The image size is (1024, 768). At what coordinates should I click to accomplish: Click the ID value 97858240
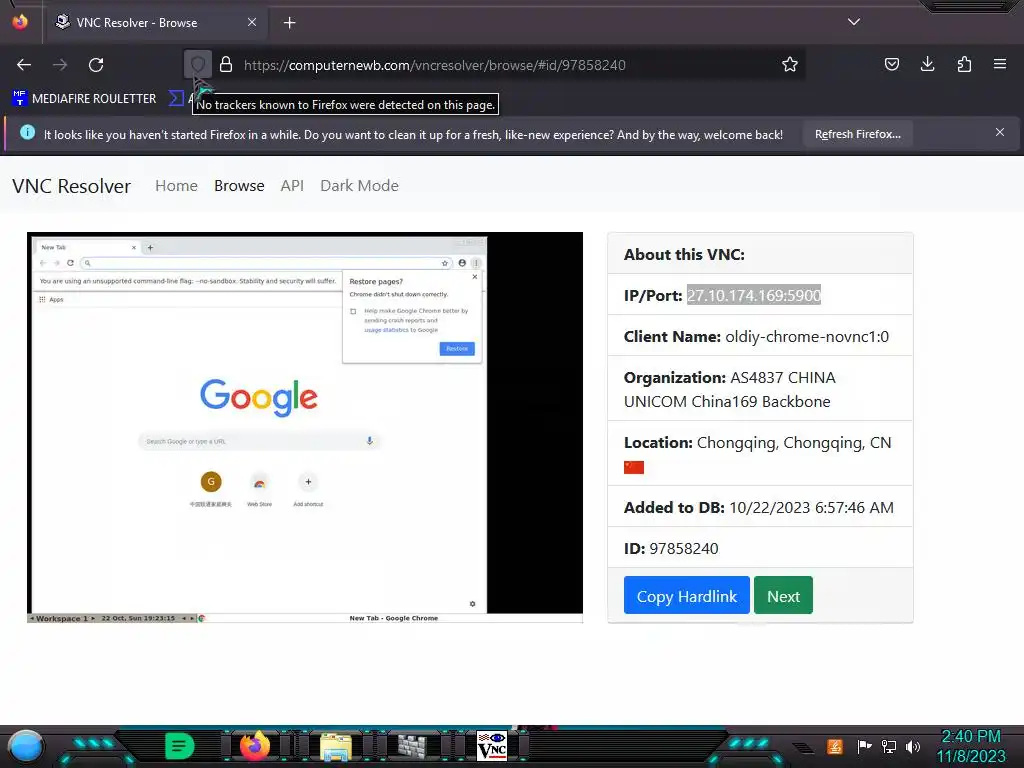coord(684,549)
